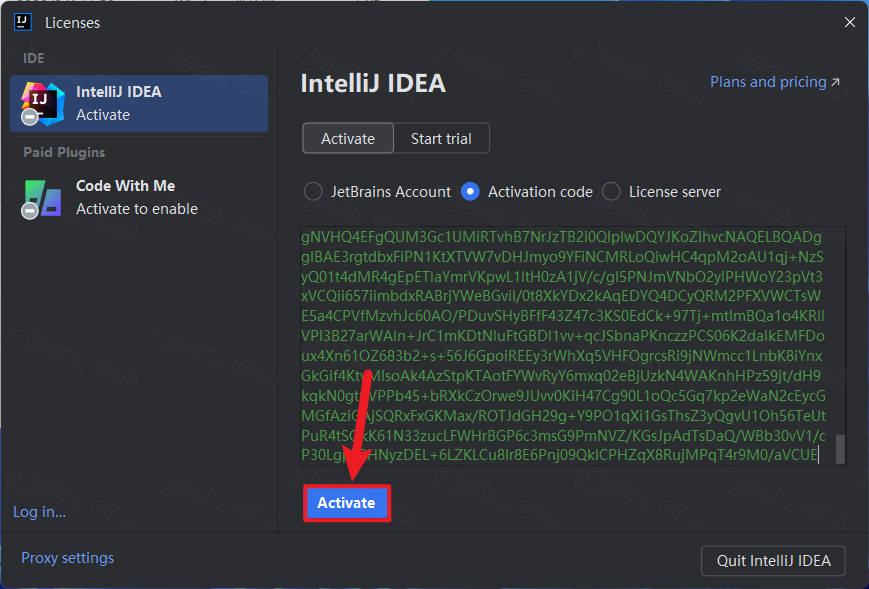Click the Quit IntelliJ IDEA button

click(773, 560)
